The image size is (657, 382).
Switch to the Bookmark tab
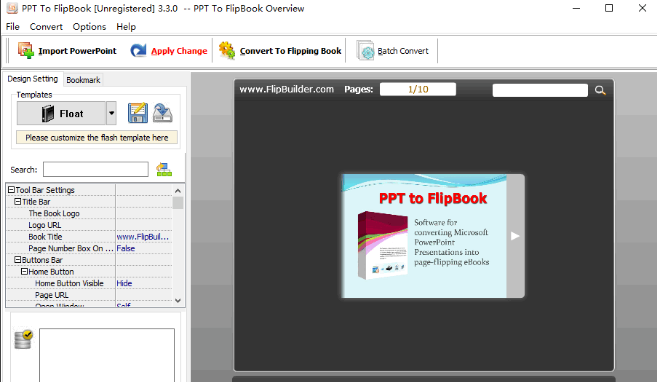pos(83,80)
